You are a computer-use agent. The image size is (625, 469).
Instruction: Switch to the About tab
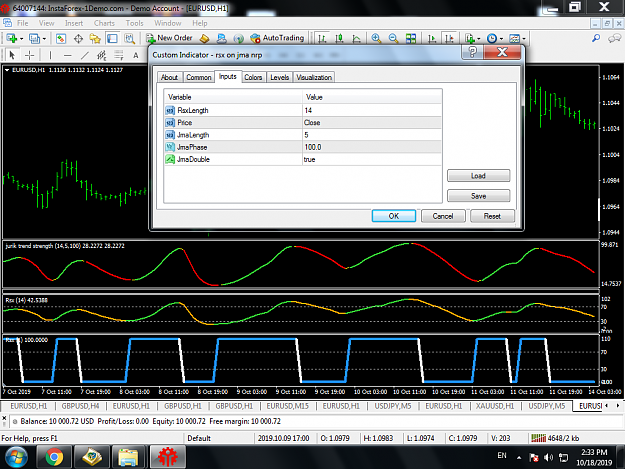[x=169, y=77]
